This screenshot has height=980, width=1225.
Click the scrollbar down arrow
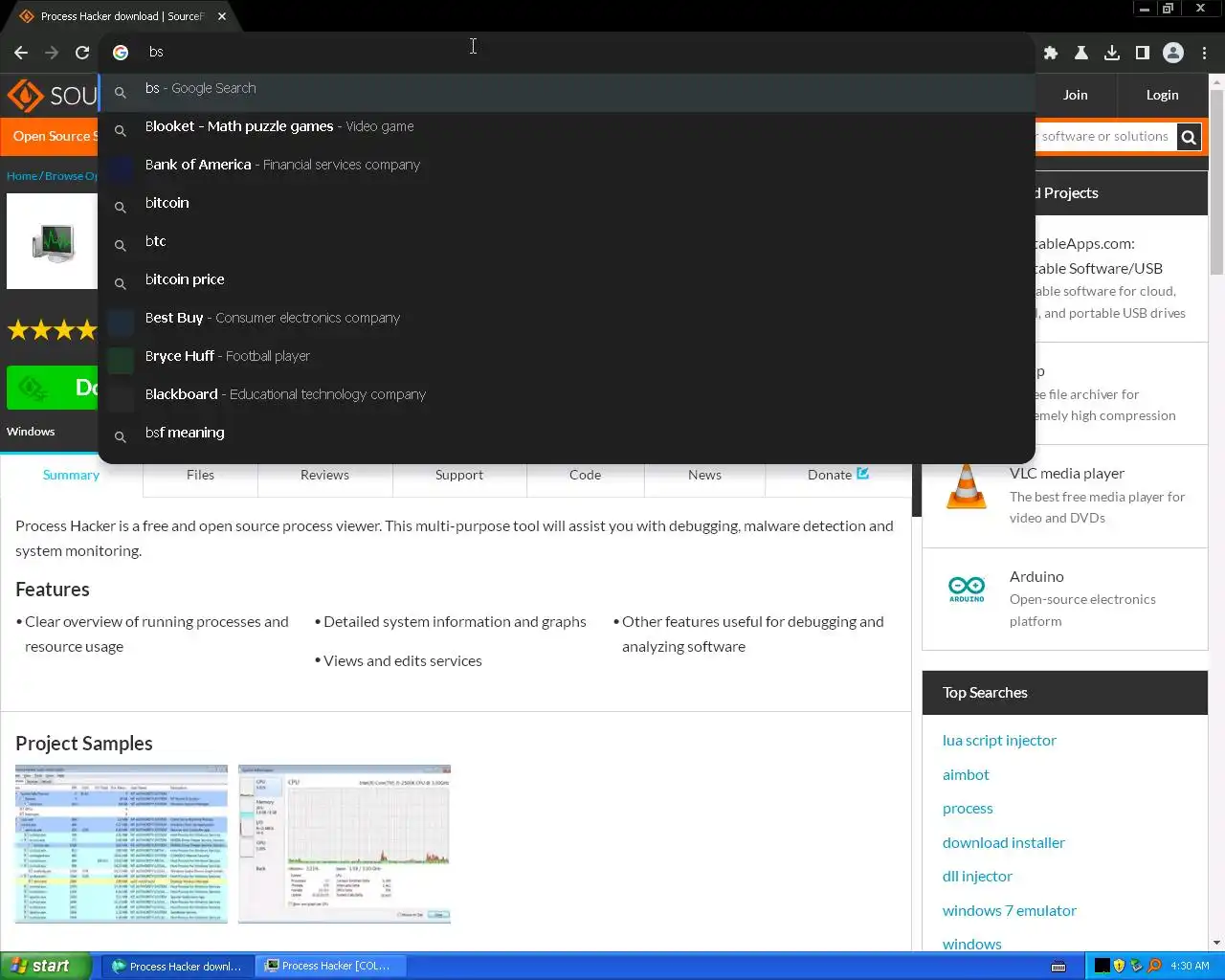coord(1216,943)
